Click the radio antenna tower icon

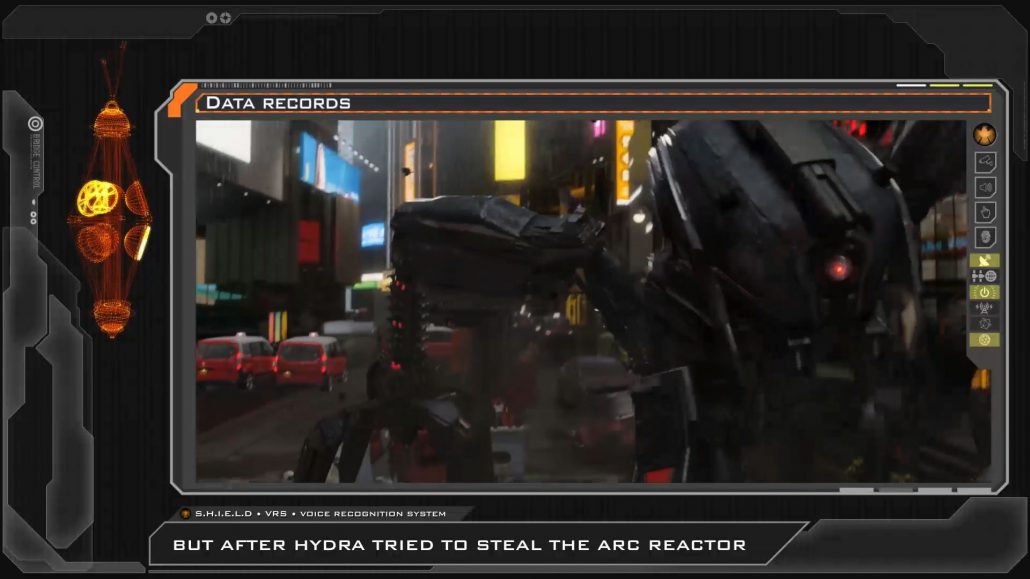coord(984,308)
